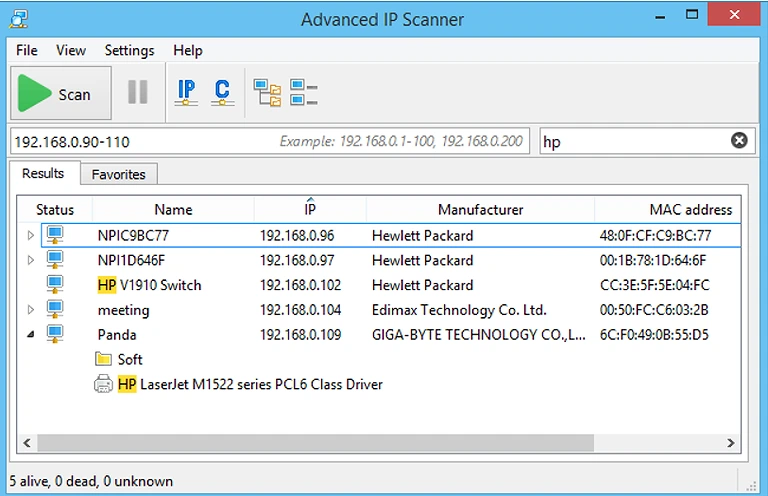Select the NPI1D646F name cell
Image resolution: width=768 pixels, height=496 pixels.
(131, 260)
